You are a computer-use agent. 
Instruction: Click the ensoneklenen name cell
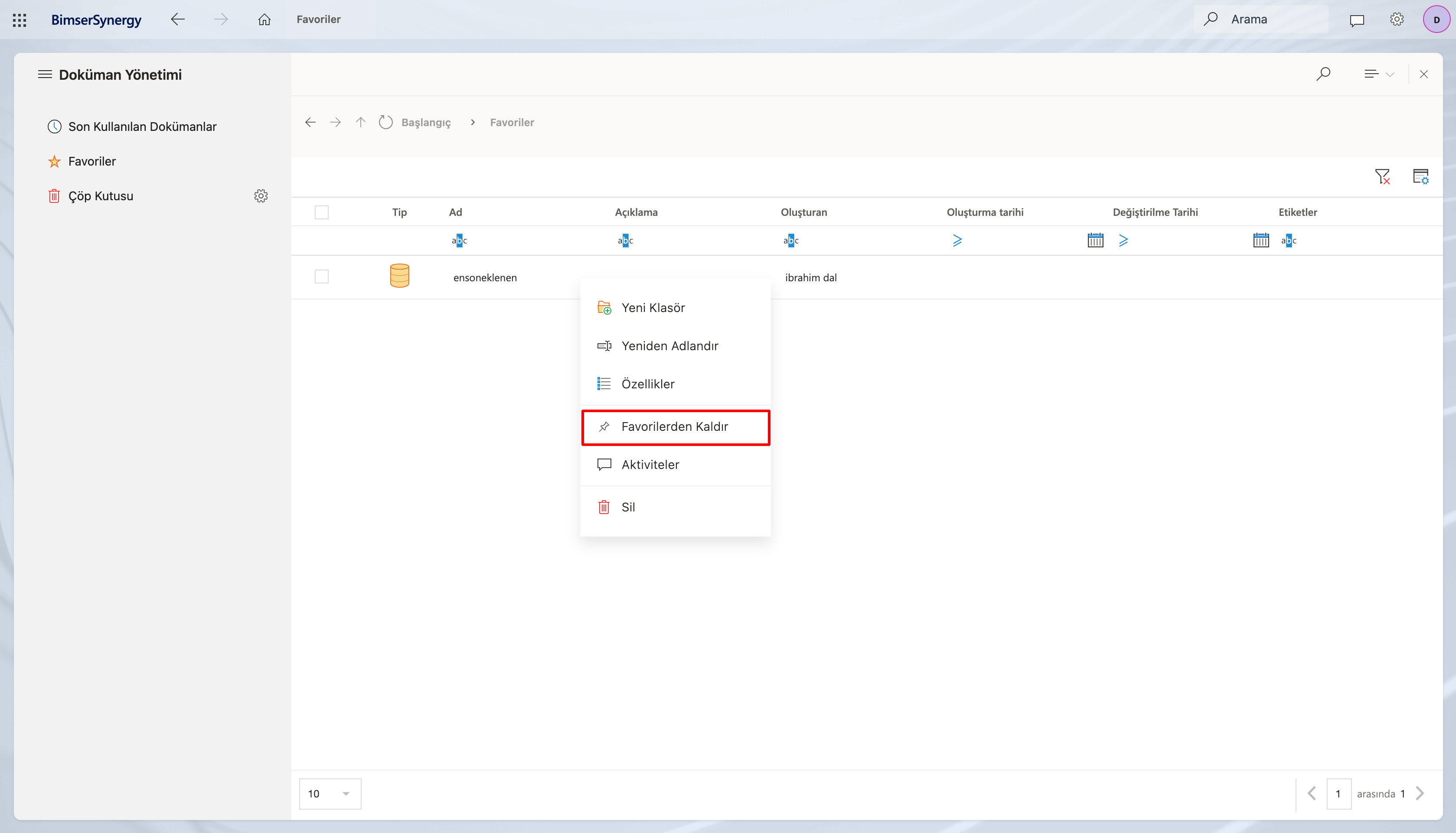tap(485, 277)
